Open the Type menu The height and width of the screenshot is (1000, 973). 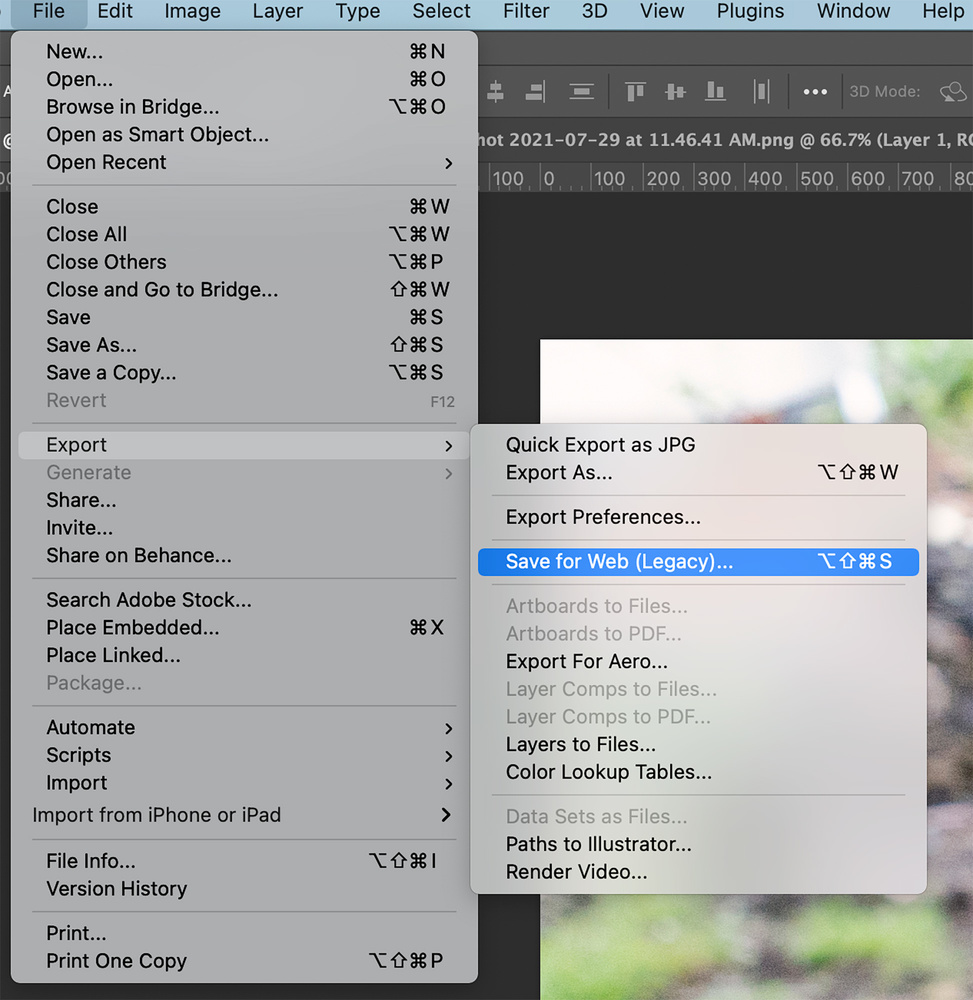pyautogui.click(x=358, y=11)
